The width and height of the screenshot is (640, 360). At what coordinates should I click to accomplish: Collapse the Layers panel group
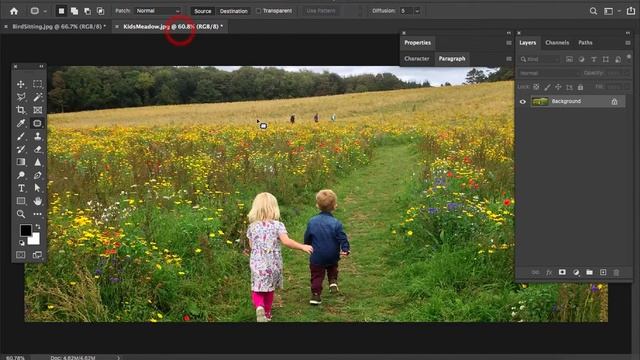(x=628, y=33)
